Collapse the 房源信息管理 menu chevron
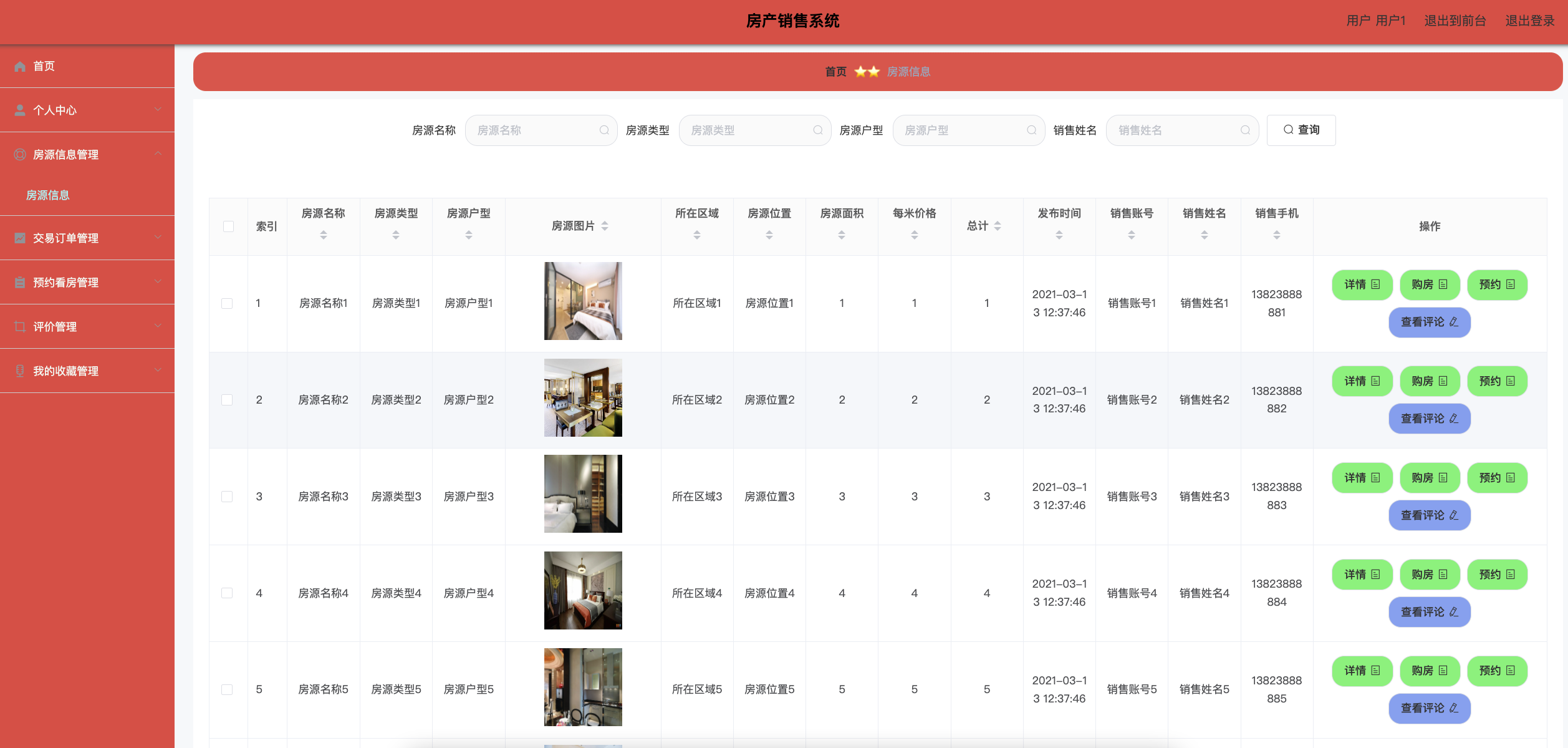 (158, 154)
